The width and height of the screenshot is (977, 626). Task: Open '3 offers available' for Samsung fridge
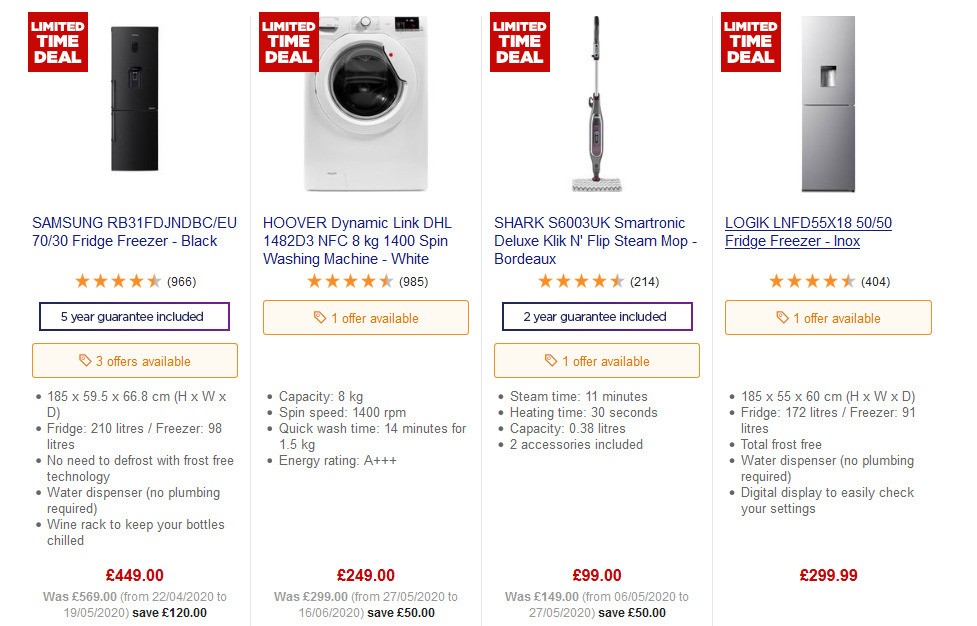(x=135, y=360)
